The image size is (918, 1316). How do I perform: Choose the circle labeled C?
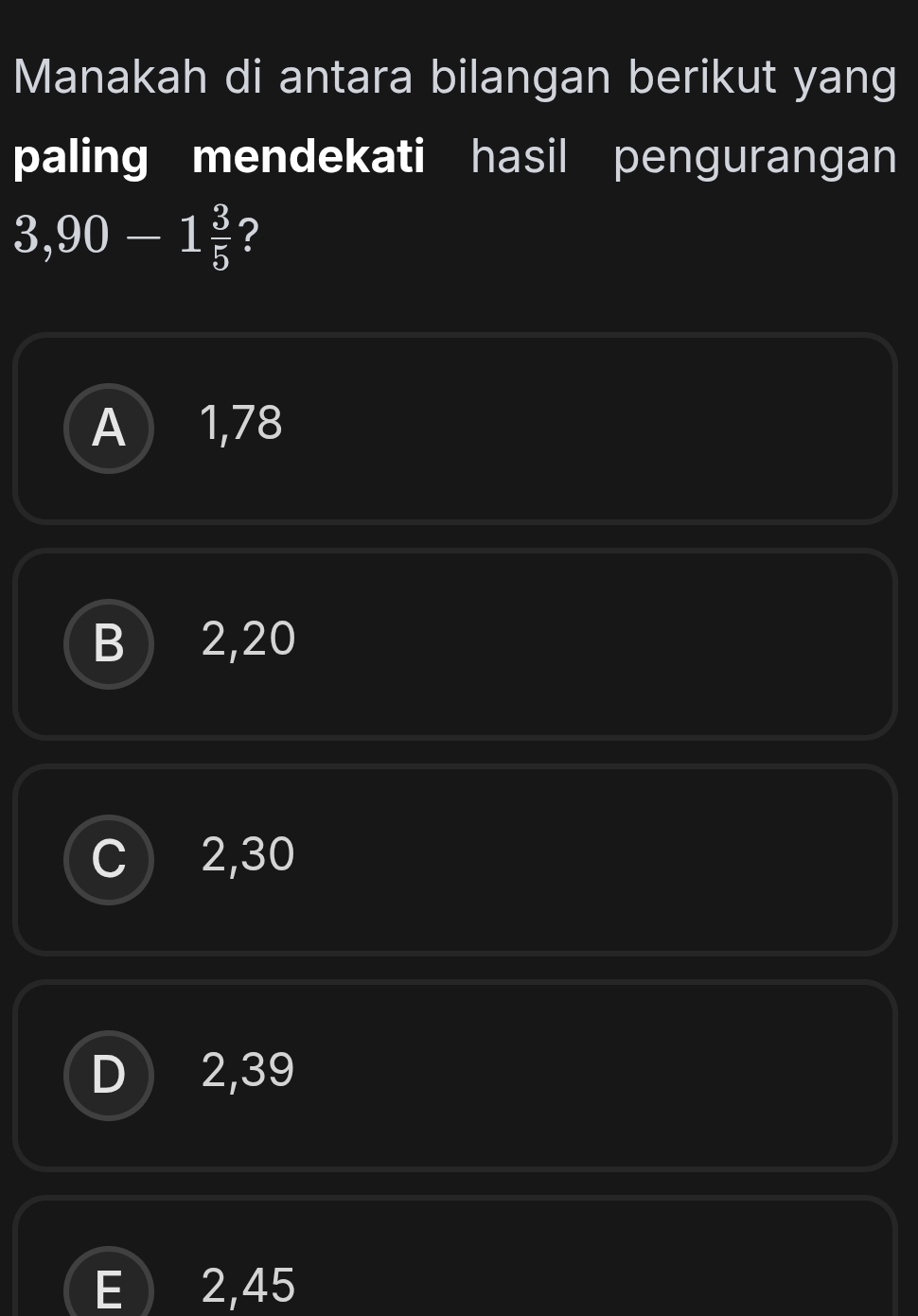pyautogui.click(x=109, y=860)
